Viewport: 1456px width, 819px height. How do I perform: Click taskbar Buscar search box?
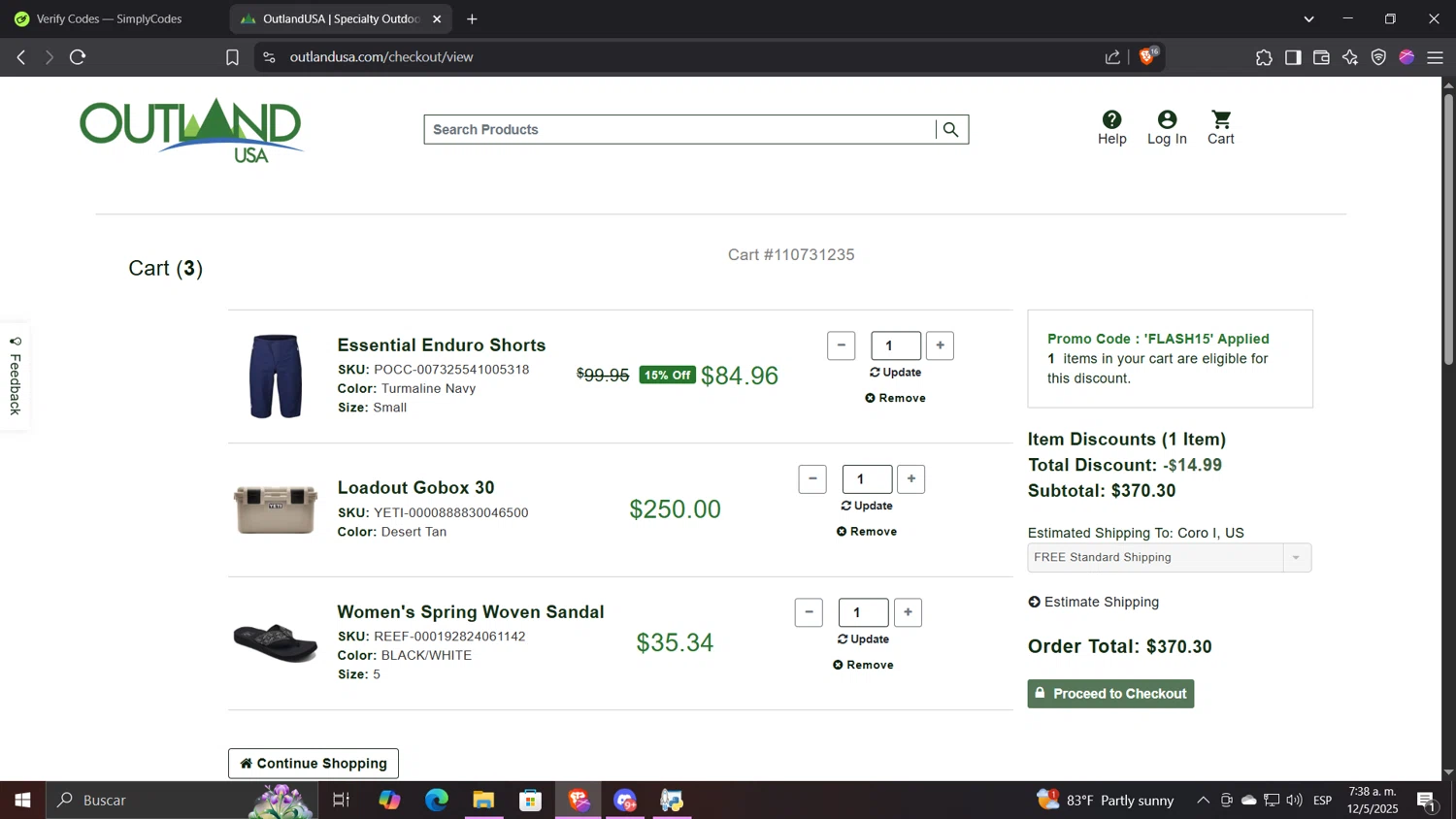(182, 801)
